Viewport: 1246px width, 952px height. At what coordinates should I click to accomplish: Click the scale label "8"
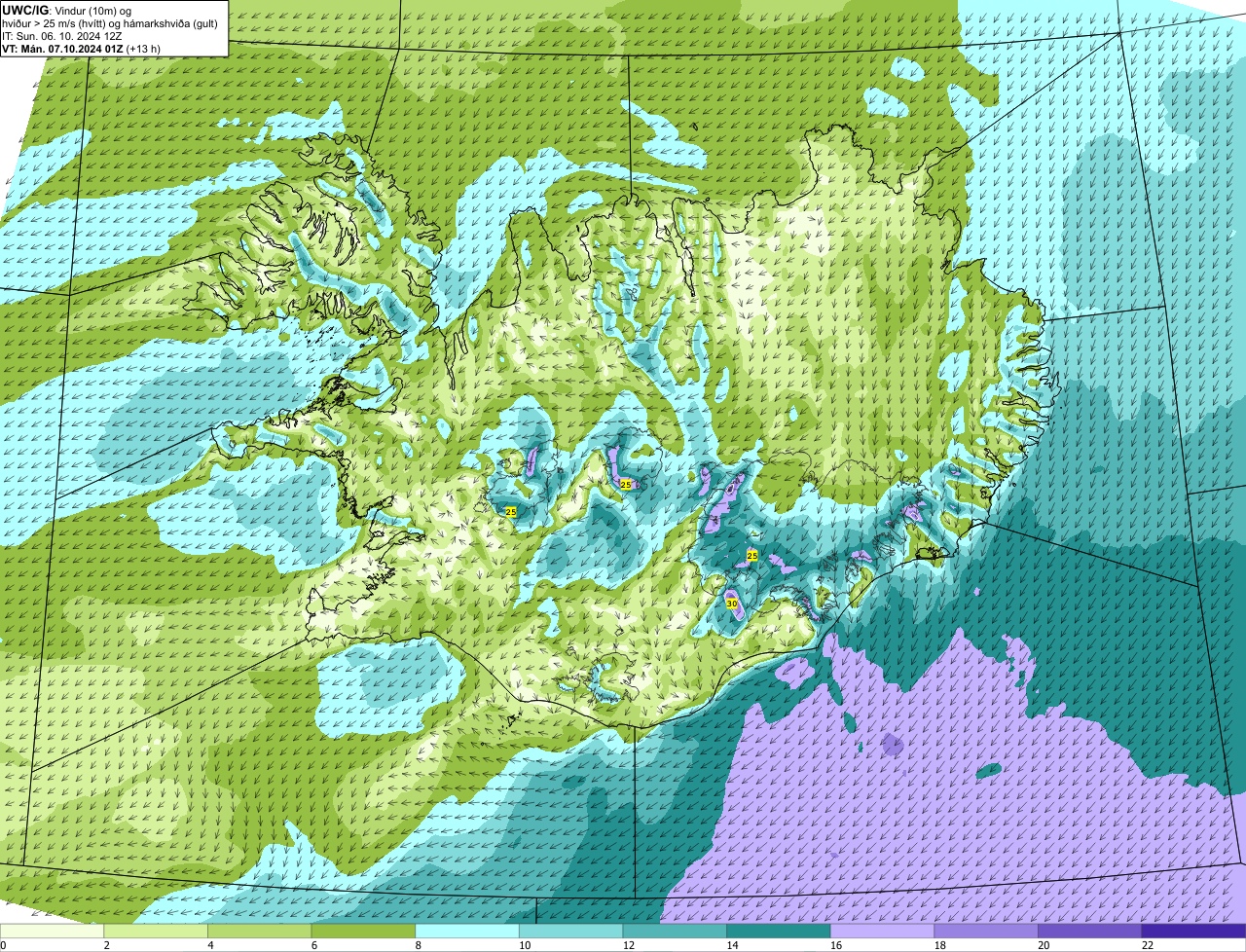pyautogui.click(x=418, y=945)
